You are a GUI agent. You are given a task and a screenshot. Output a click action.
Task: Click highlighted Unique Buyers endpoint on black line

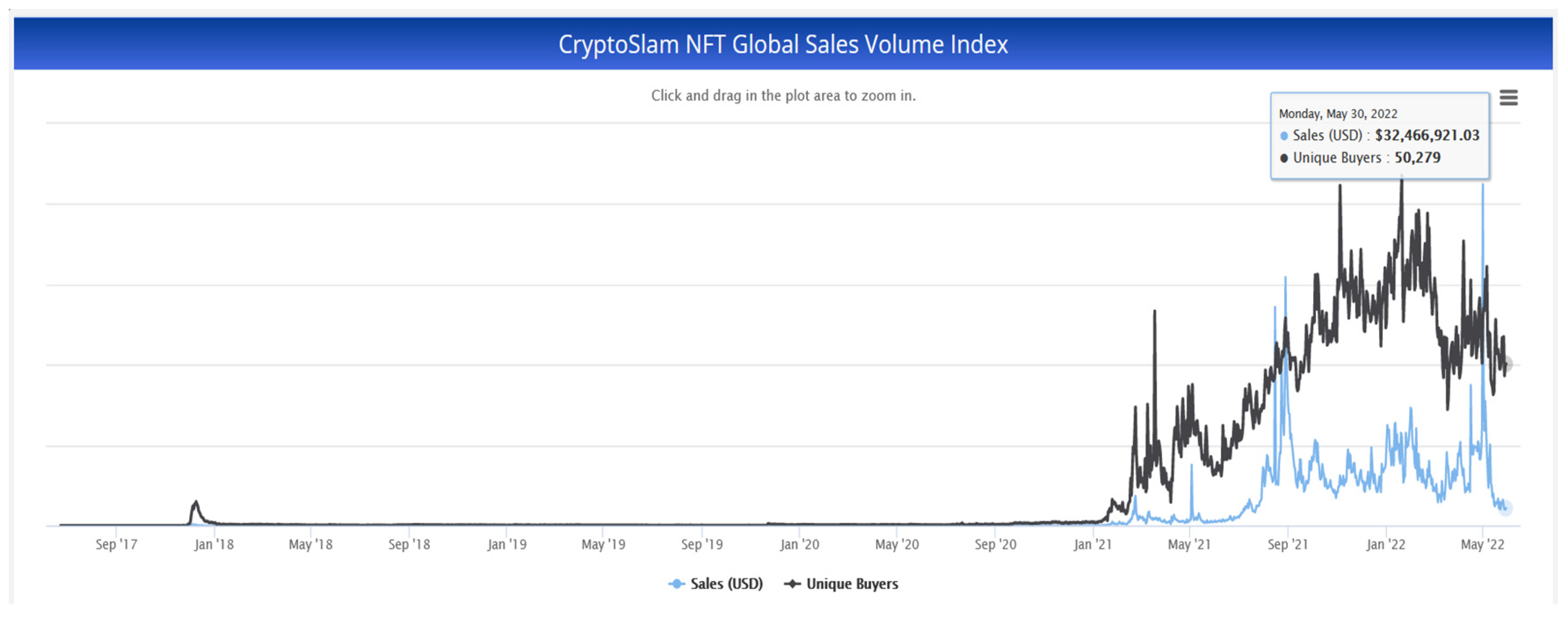point(1506,364)
